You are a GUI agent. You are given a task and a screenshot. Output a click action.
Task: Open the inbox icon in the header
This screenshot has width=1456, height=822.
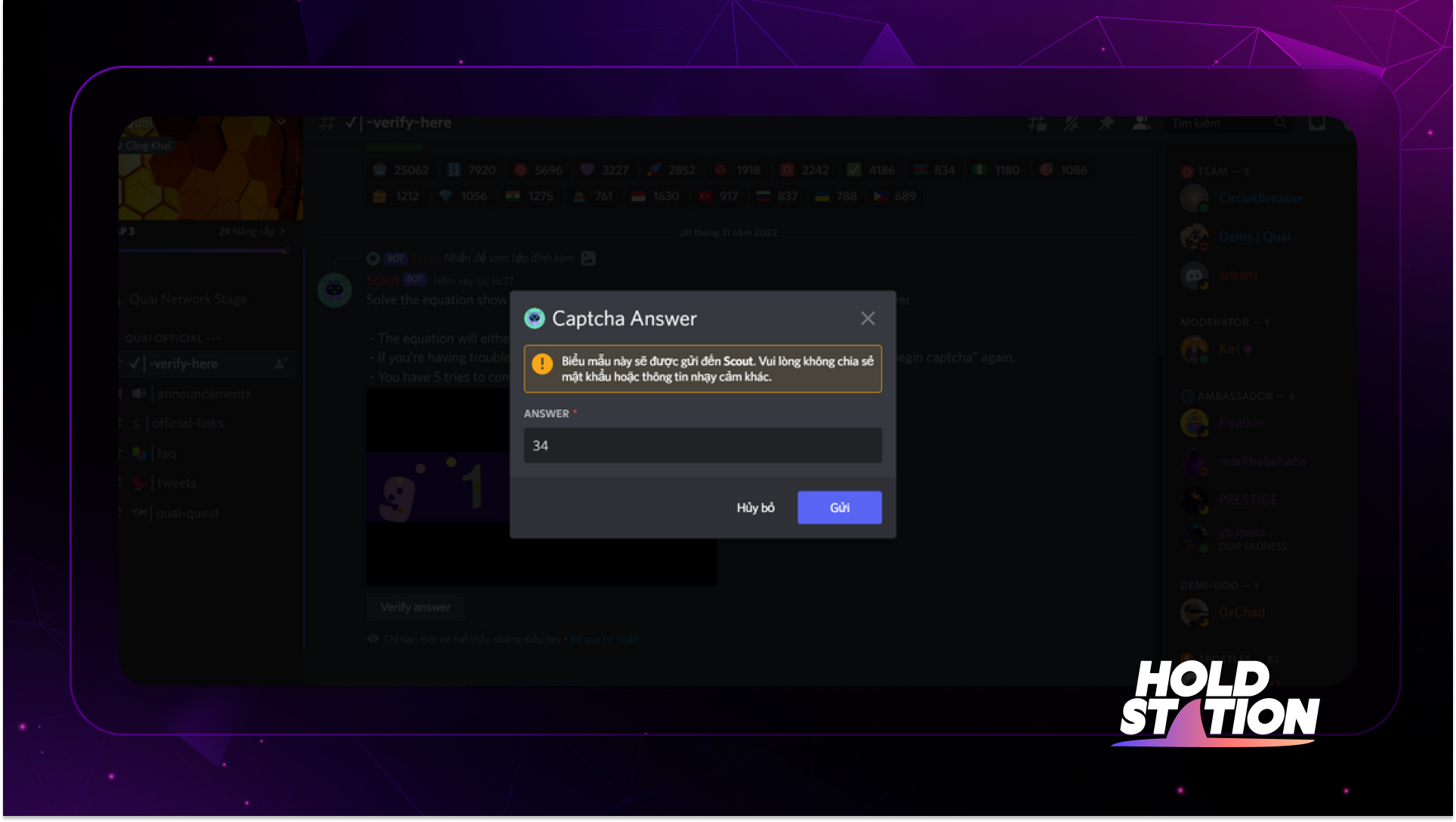coord(1317,123)
